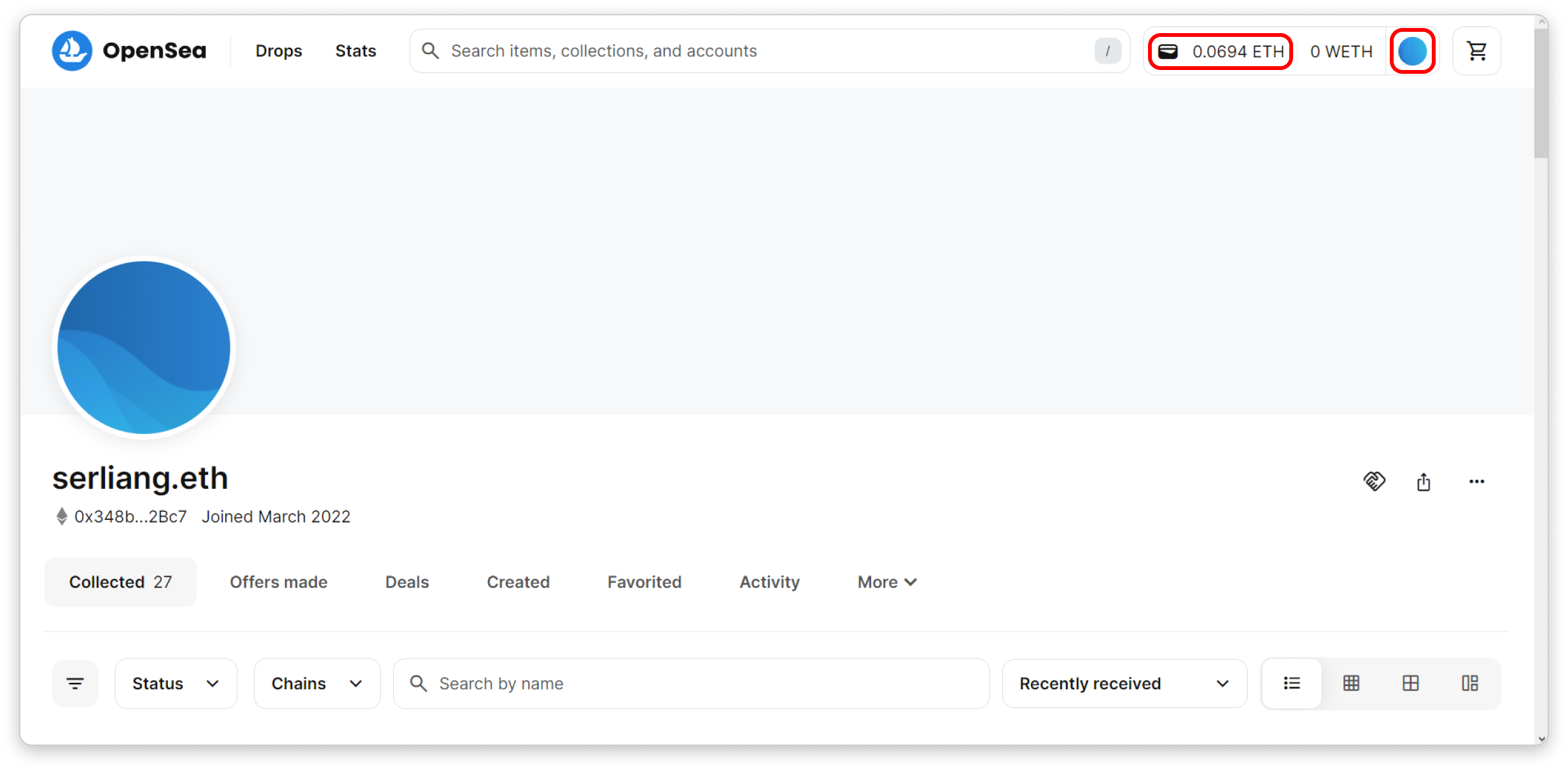The height and width of the screenshot is (770, 1568).
Task: Switch to the Offers made tab
Action: coord(278,582)
